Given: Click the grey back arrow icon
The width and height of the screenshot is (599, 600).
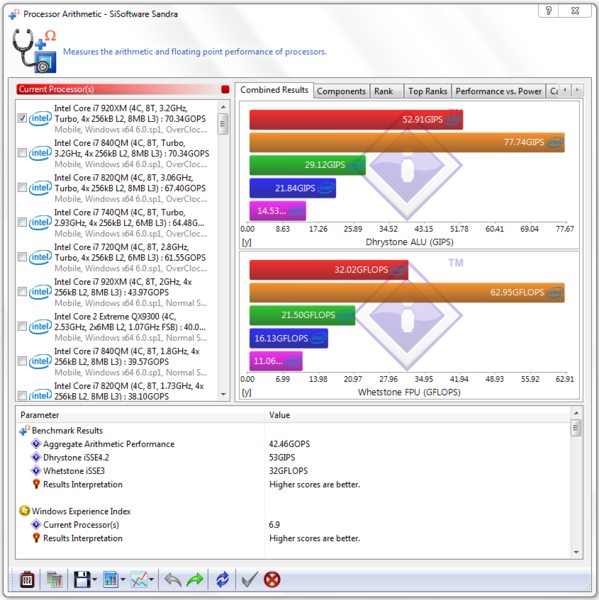Looking at the screenshot, I should click(173, 580).
